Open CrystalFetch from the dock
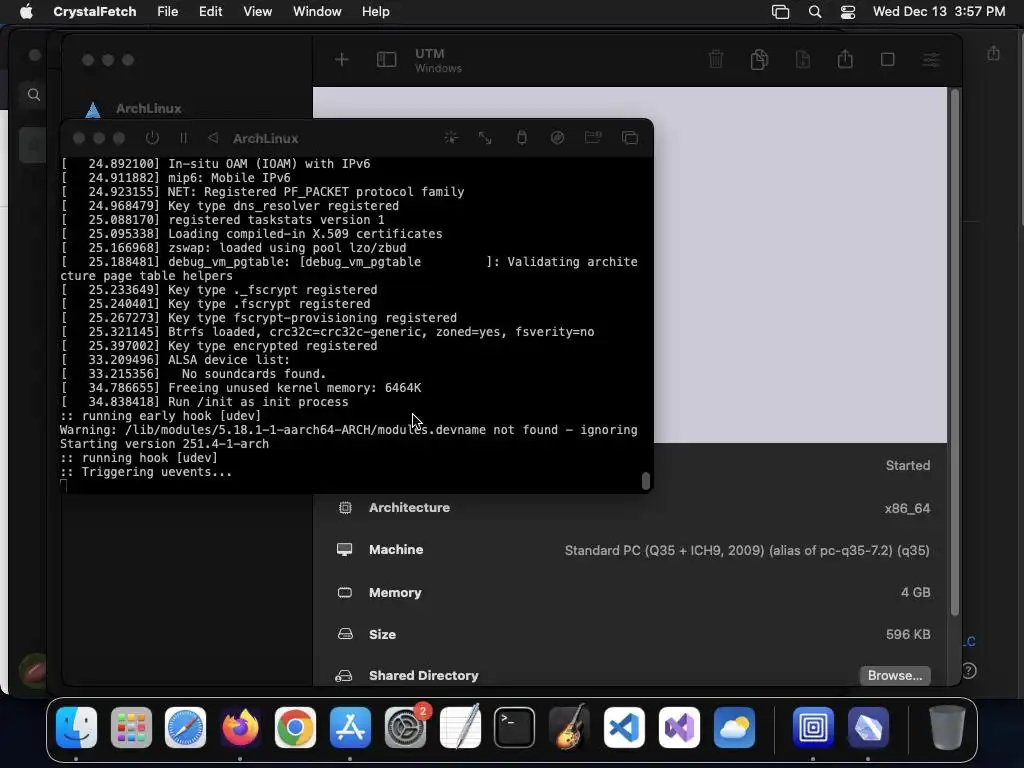This screenshot has height=768, width=1024. tap(868, 727)
